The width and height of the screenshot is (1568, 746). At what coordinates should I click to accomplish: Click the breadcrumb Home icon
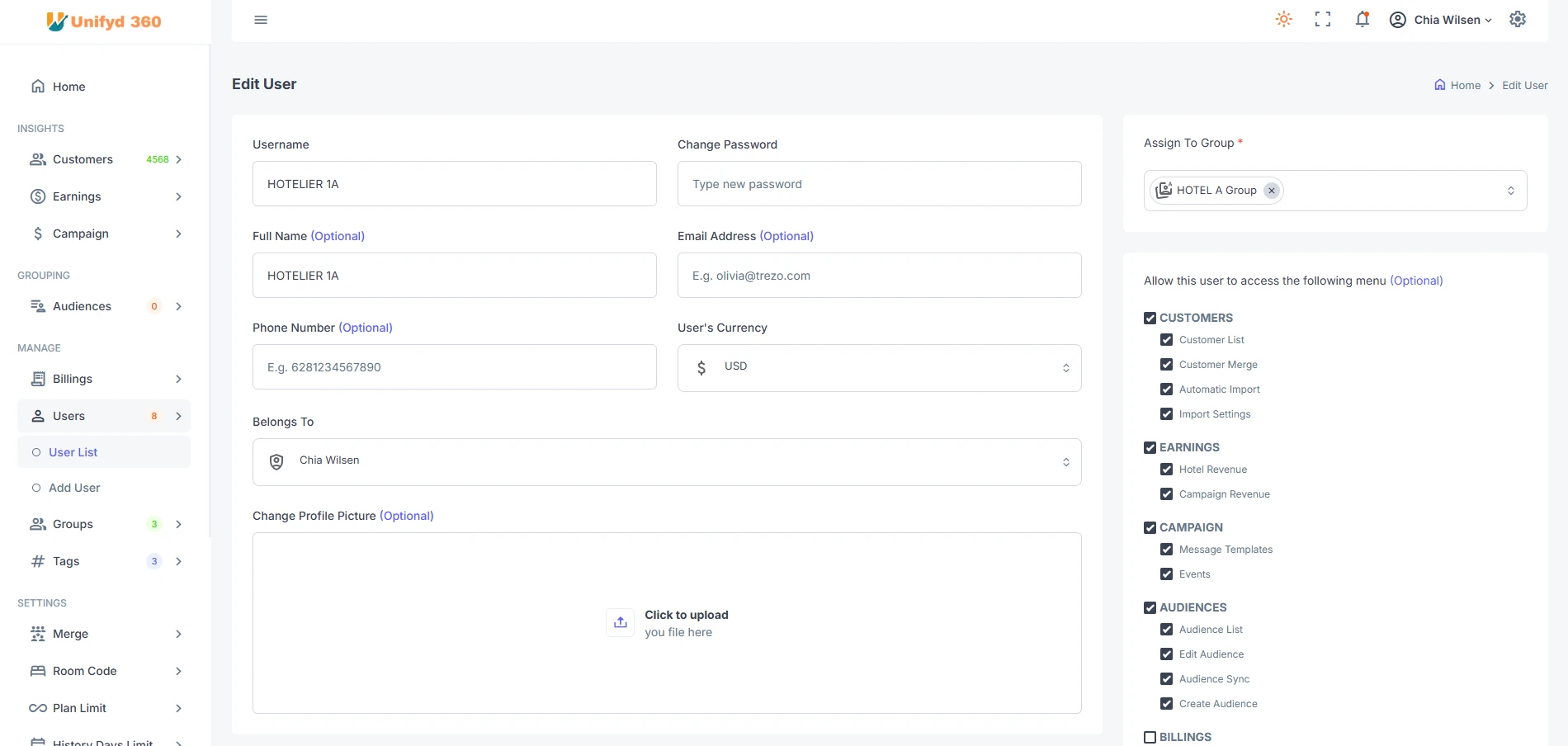click(1440, 85)
